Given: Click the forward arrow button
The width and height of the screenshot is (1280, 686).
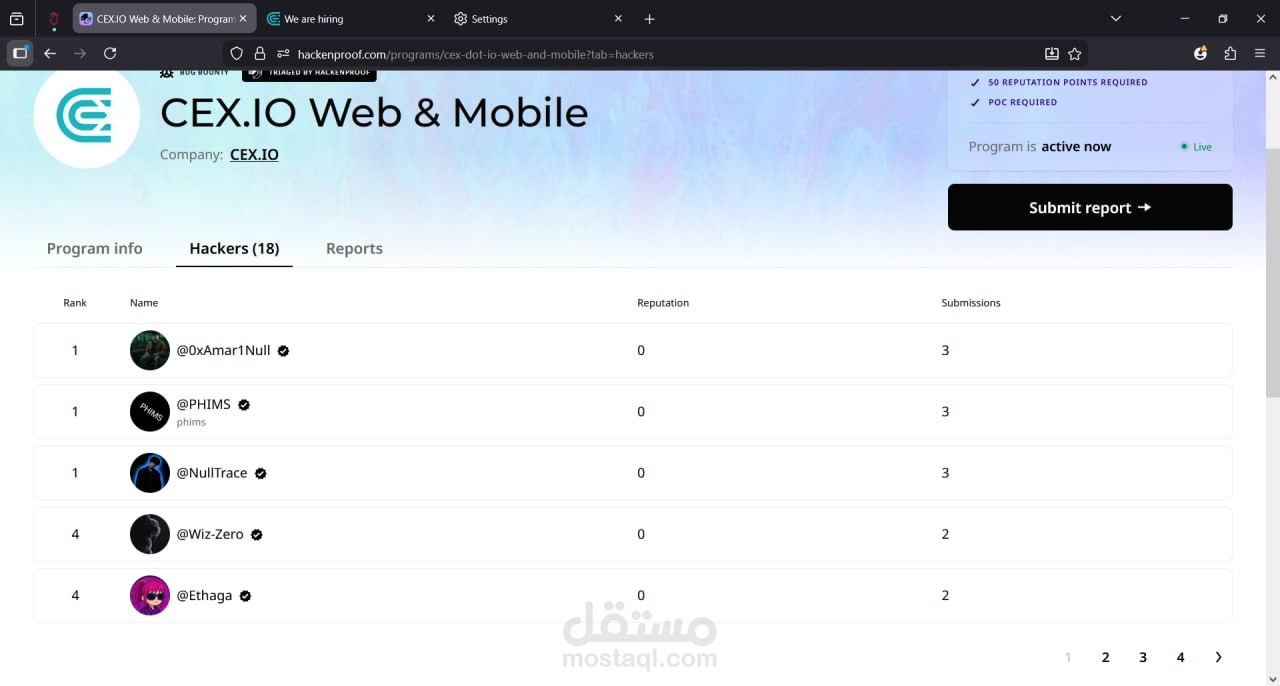Looking at the screenshot, I should 80,53.
